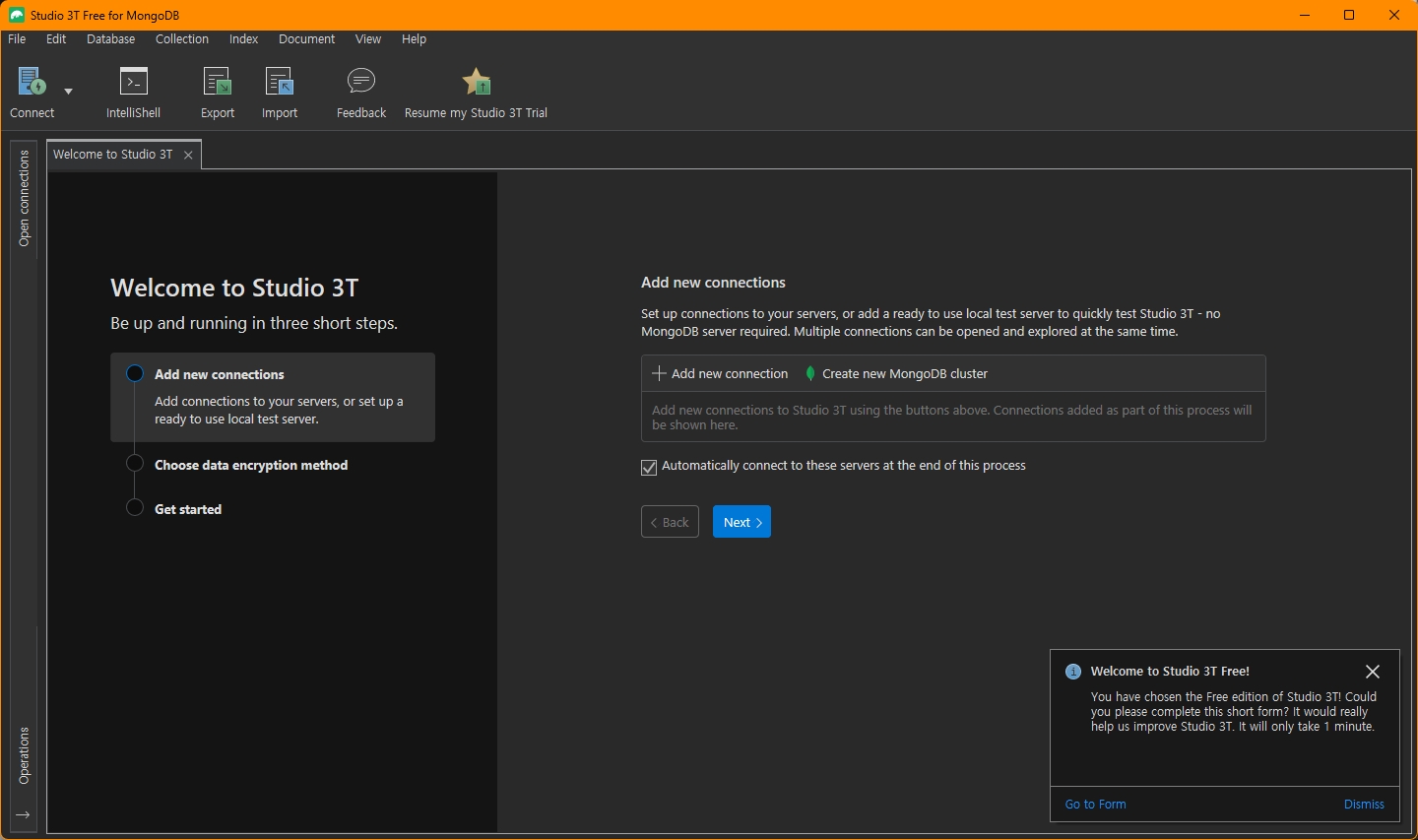Open the Document menu
Viewport: 1418px width, 840px height.
[306, 39]
